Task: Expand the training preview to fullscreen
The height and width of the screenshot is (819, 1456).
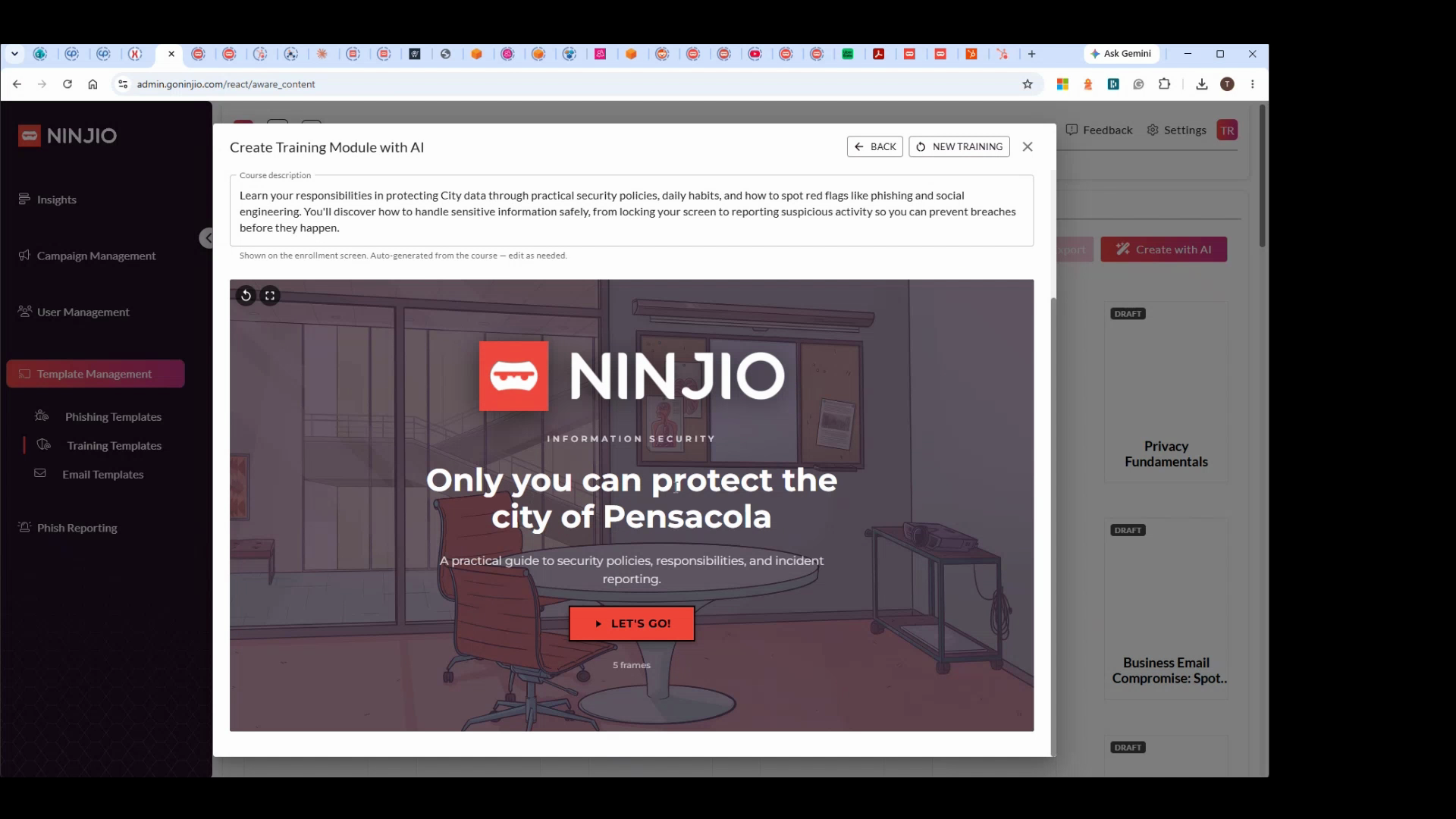Action: click(270, 296)
